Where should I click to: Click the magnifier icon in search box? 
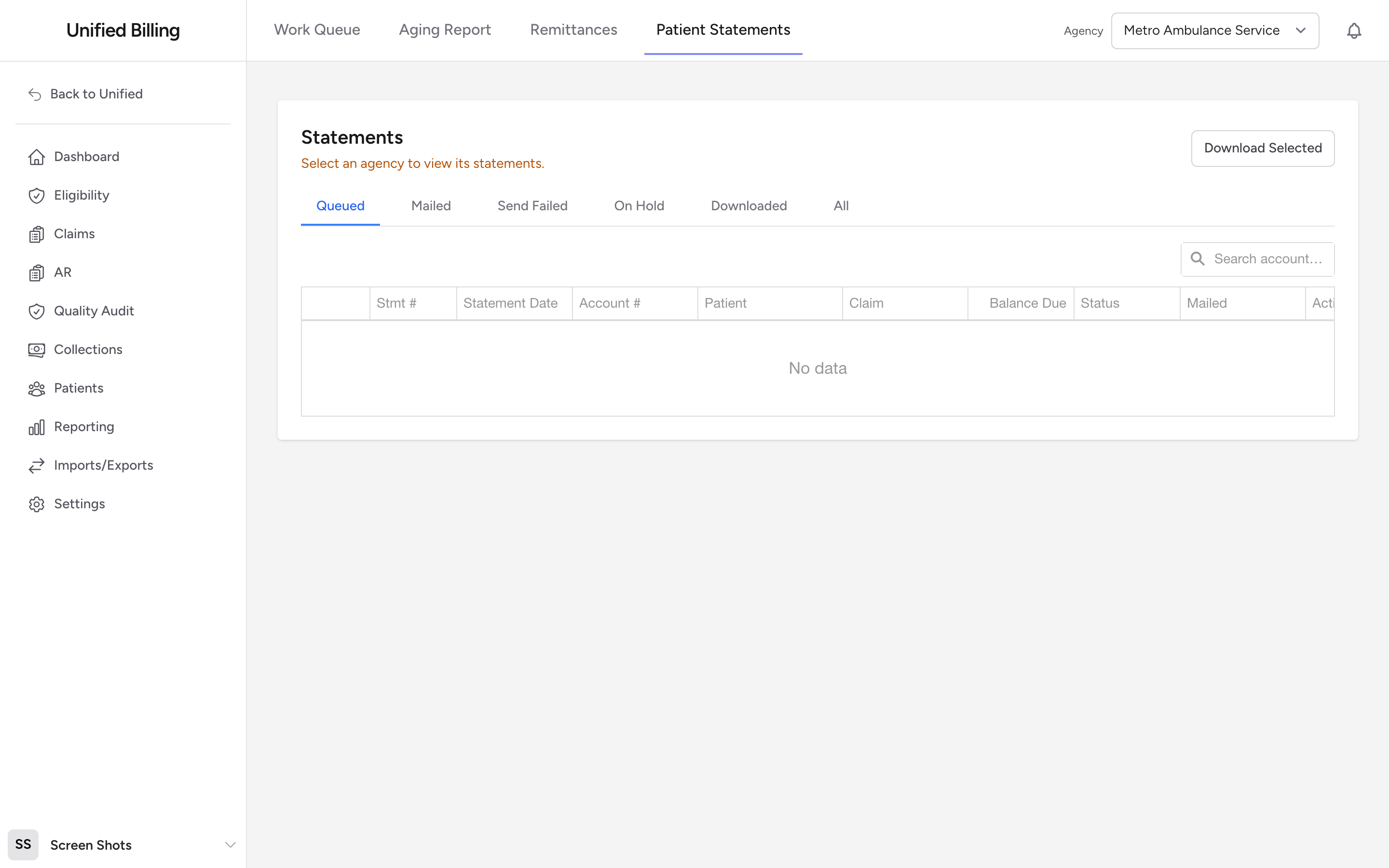coord(1198,259)
